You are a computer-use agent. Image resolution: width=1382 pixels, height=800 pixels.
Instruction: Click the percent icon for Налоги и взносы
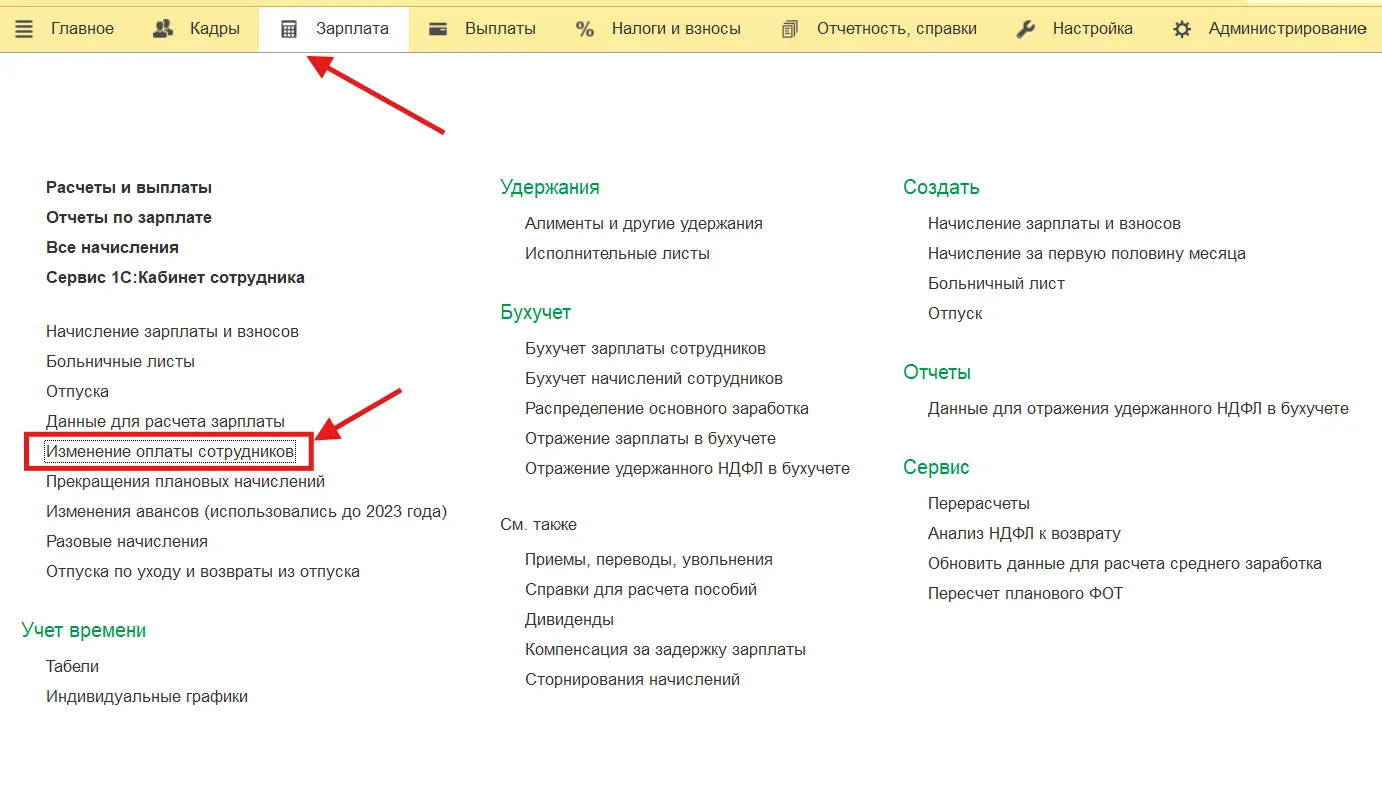tap(585, 29)
